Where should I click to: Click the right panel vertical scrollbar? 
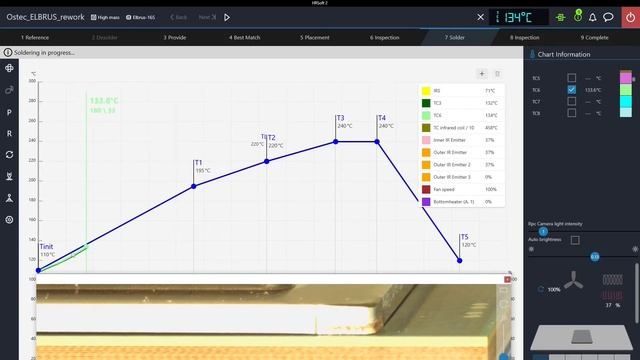(637, 292)
